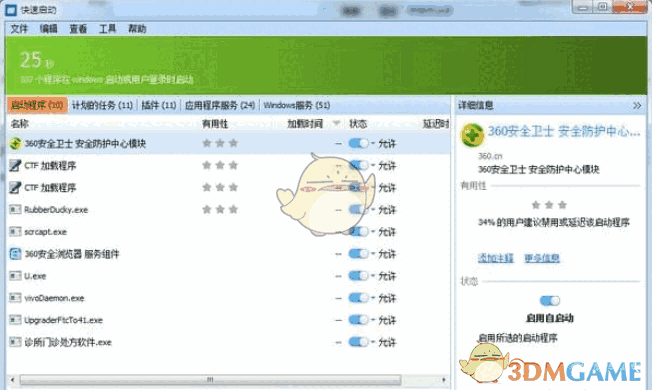Toggle startup switch for 360安全浏览器 服务组件
Image resolution: width=652 pixels, height=390 pixels.
coord(358,254)
